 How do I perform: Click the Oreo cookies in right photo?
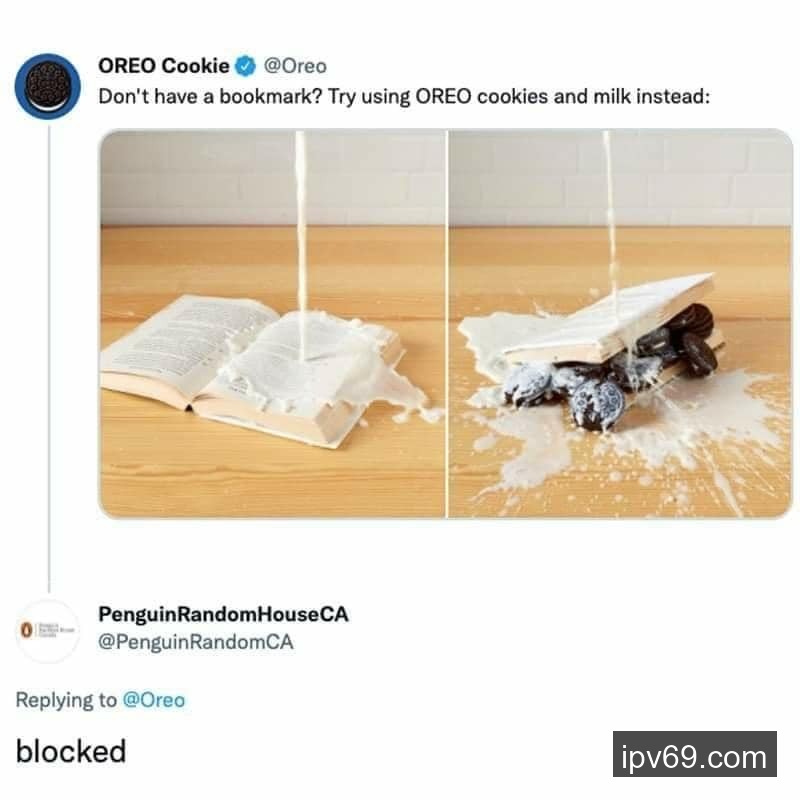612,370
